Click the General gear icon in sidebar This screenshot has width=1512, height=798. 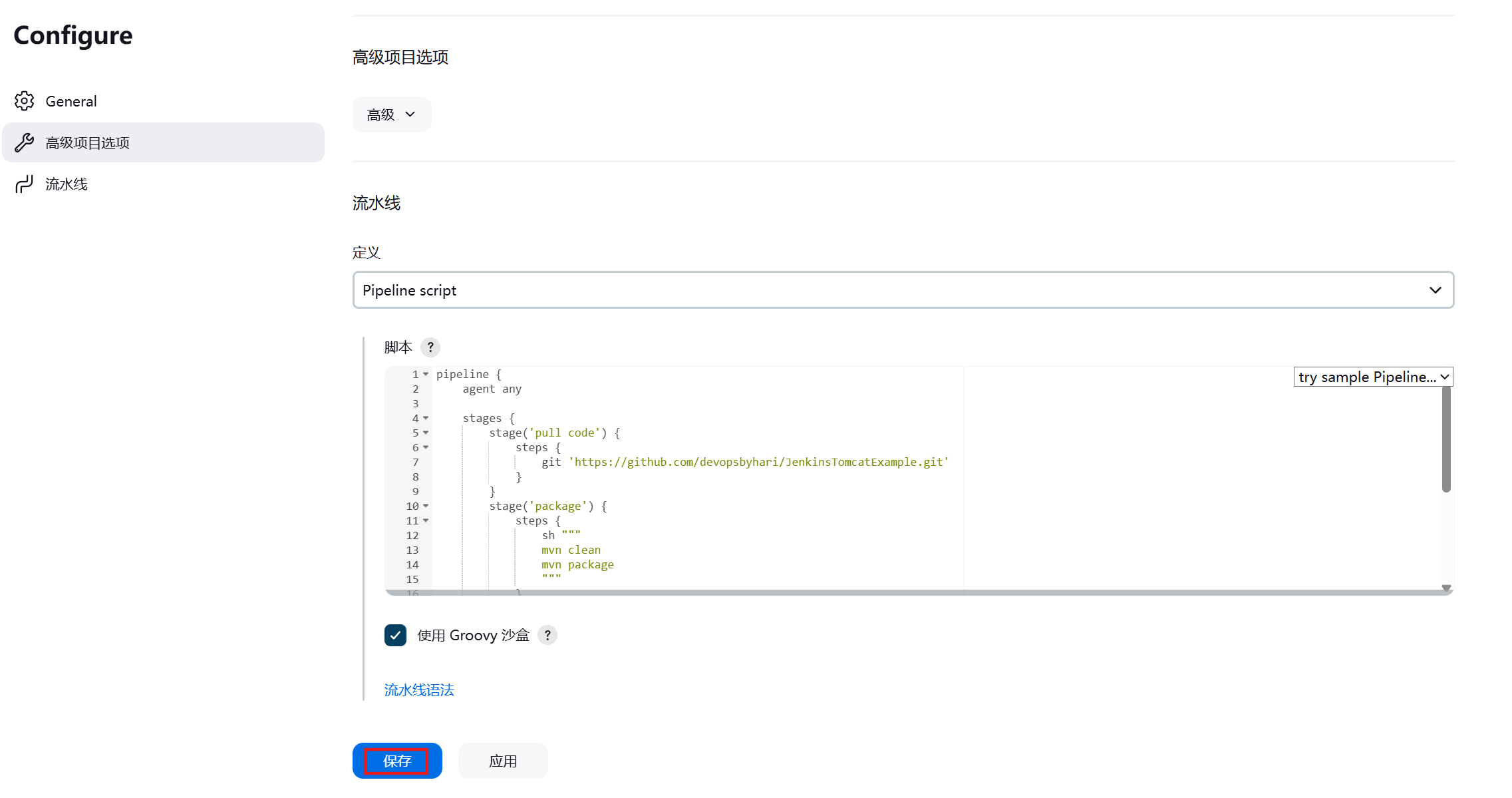click(25, 101)
